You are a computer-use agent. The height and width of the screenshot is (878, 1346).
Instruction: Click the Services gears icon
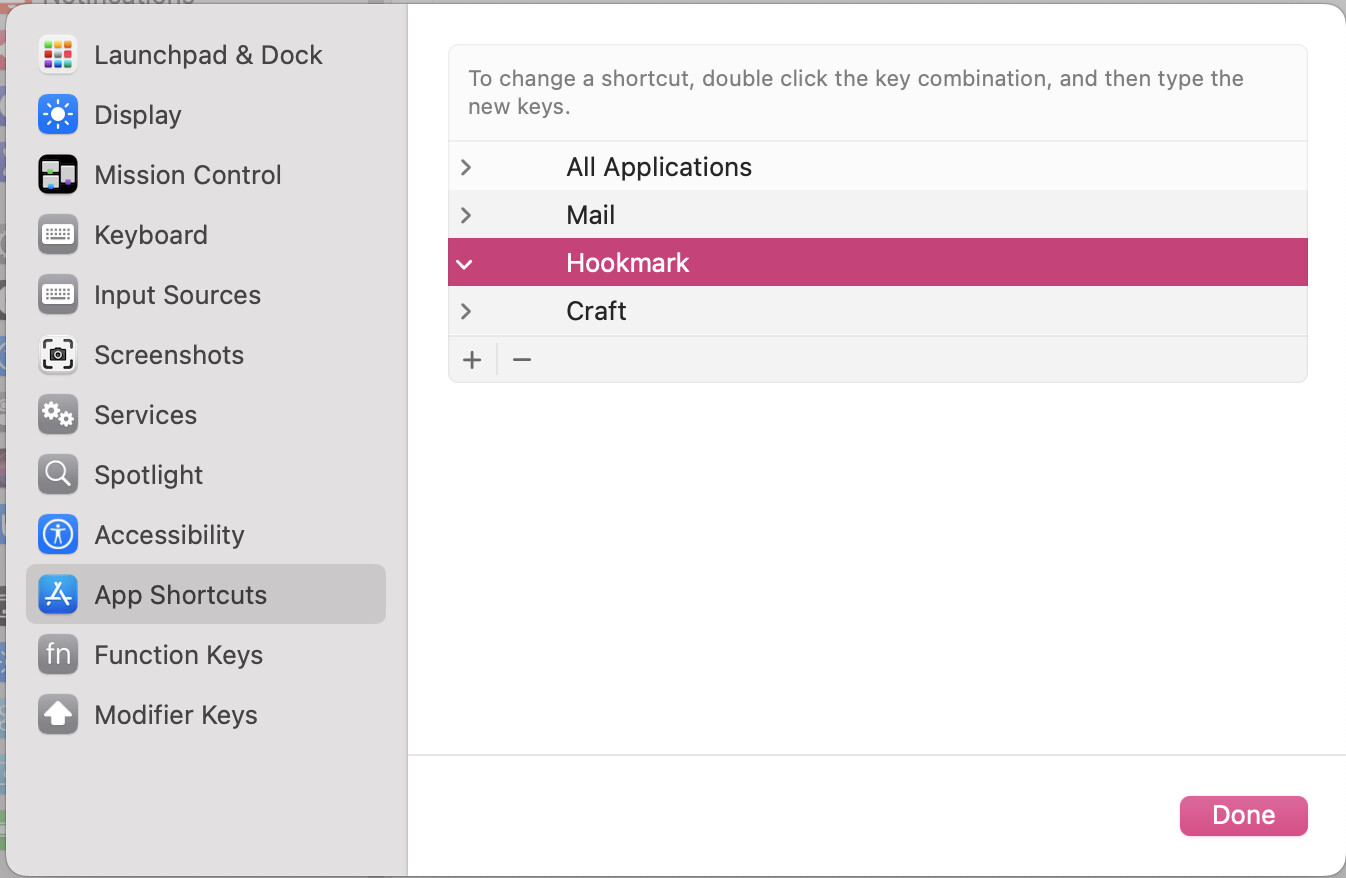click(58, 415)
